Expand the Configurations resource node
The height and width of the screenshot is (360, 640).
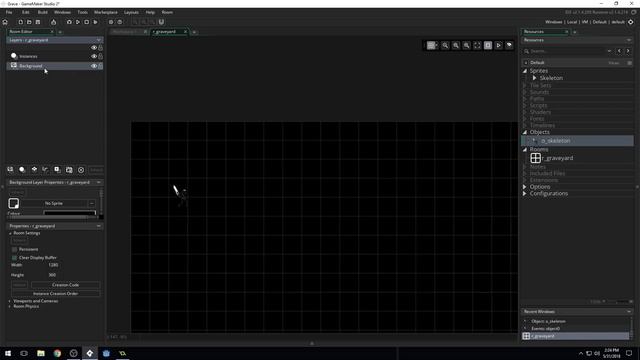tap(525, 193)
